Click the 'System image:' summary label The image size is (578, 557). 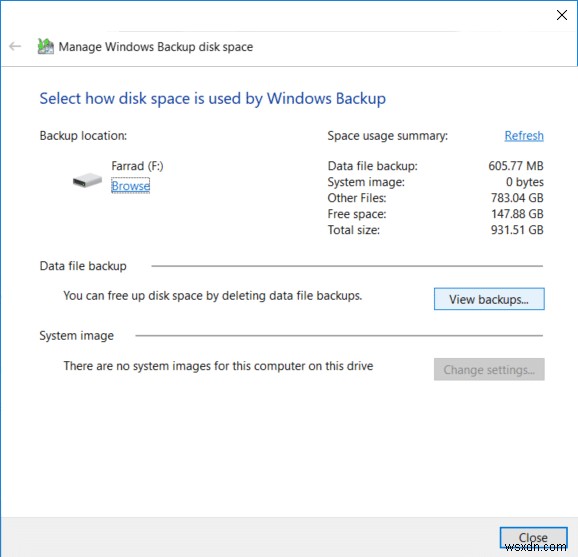point(366,182)
